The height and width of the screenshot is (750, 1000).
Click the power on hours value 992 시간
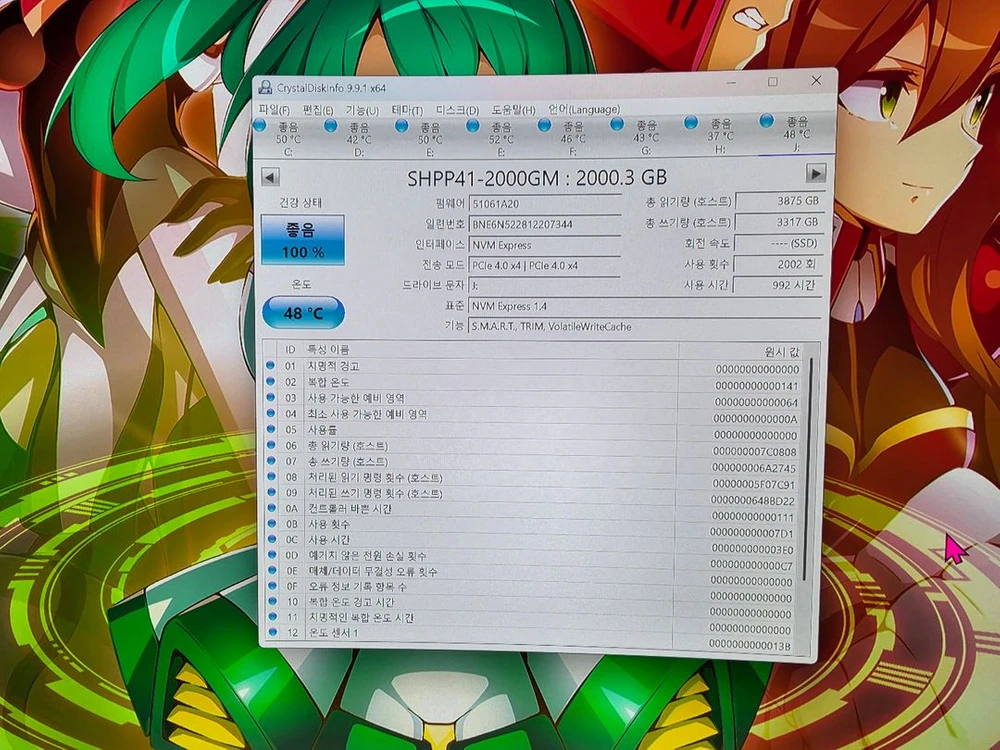click(777, 284)
